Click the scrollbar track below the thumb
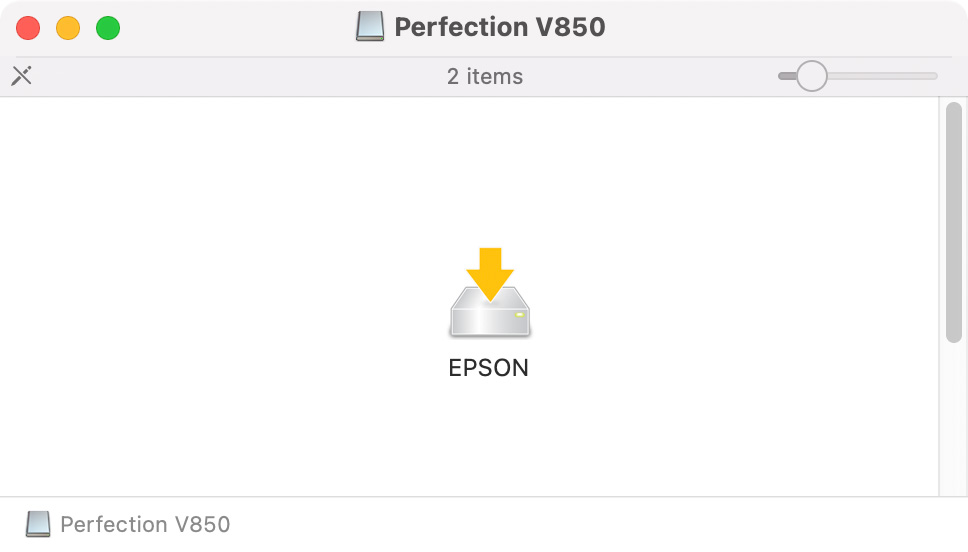 click(x=954, y=420)
